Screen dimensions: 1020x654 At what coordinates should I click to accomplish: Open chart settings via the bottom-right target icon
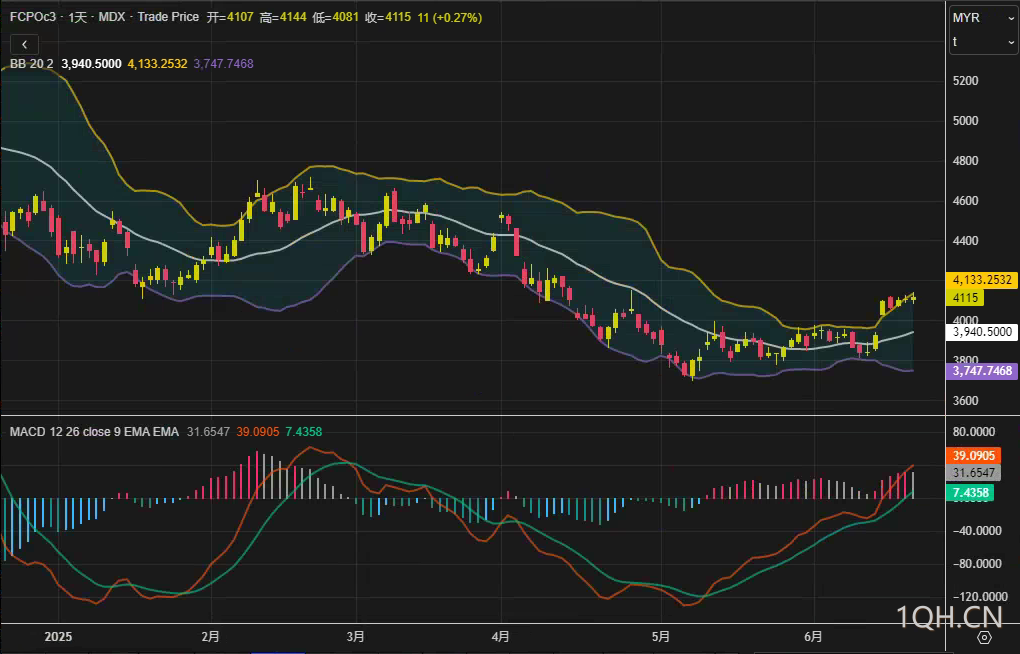(x=984, y=637)
